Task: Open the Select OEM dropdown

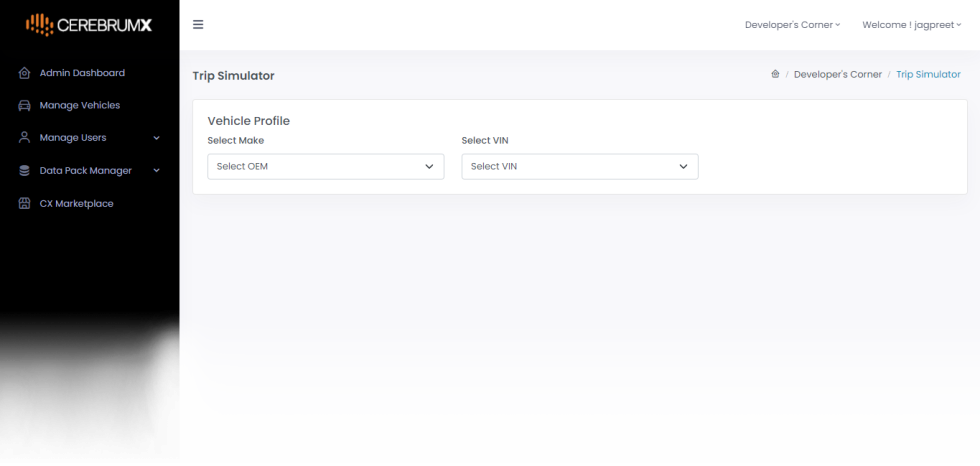Action: (x=325, y=166)
